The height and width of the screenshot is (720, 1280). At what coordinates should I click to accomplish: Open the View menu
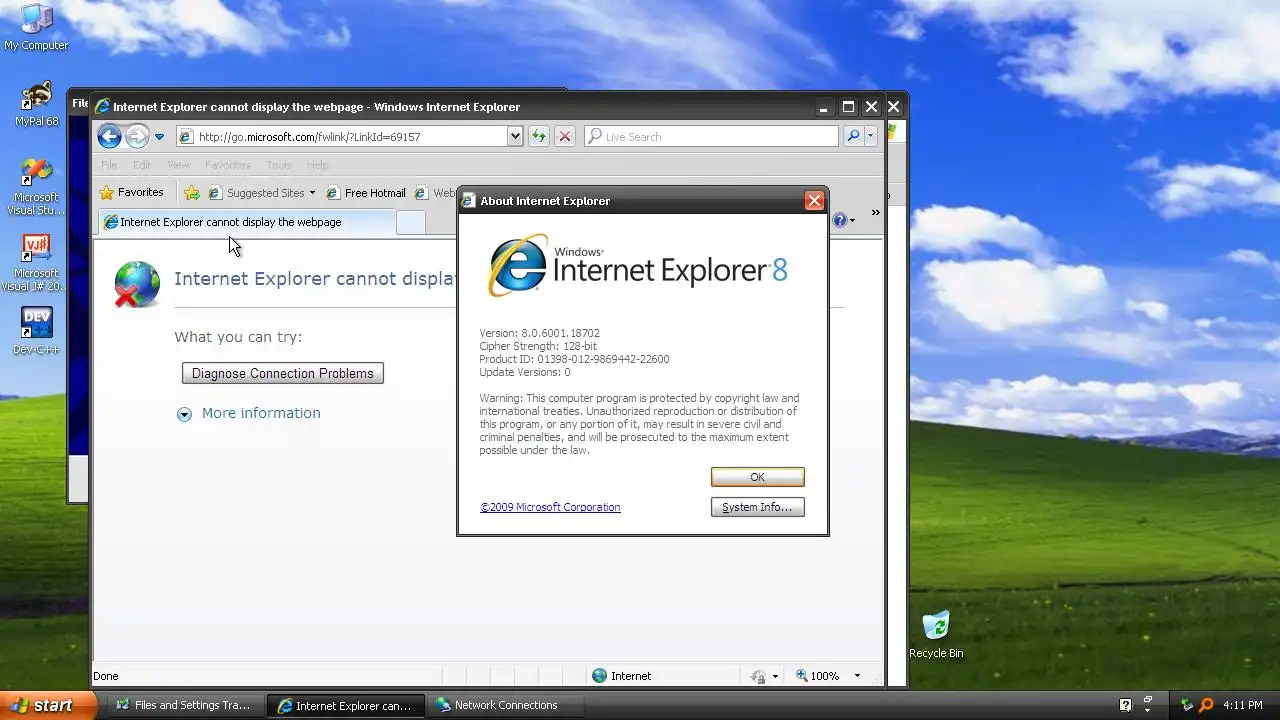178,165
